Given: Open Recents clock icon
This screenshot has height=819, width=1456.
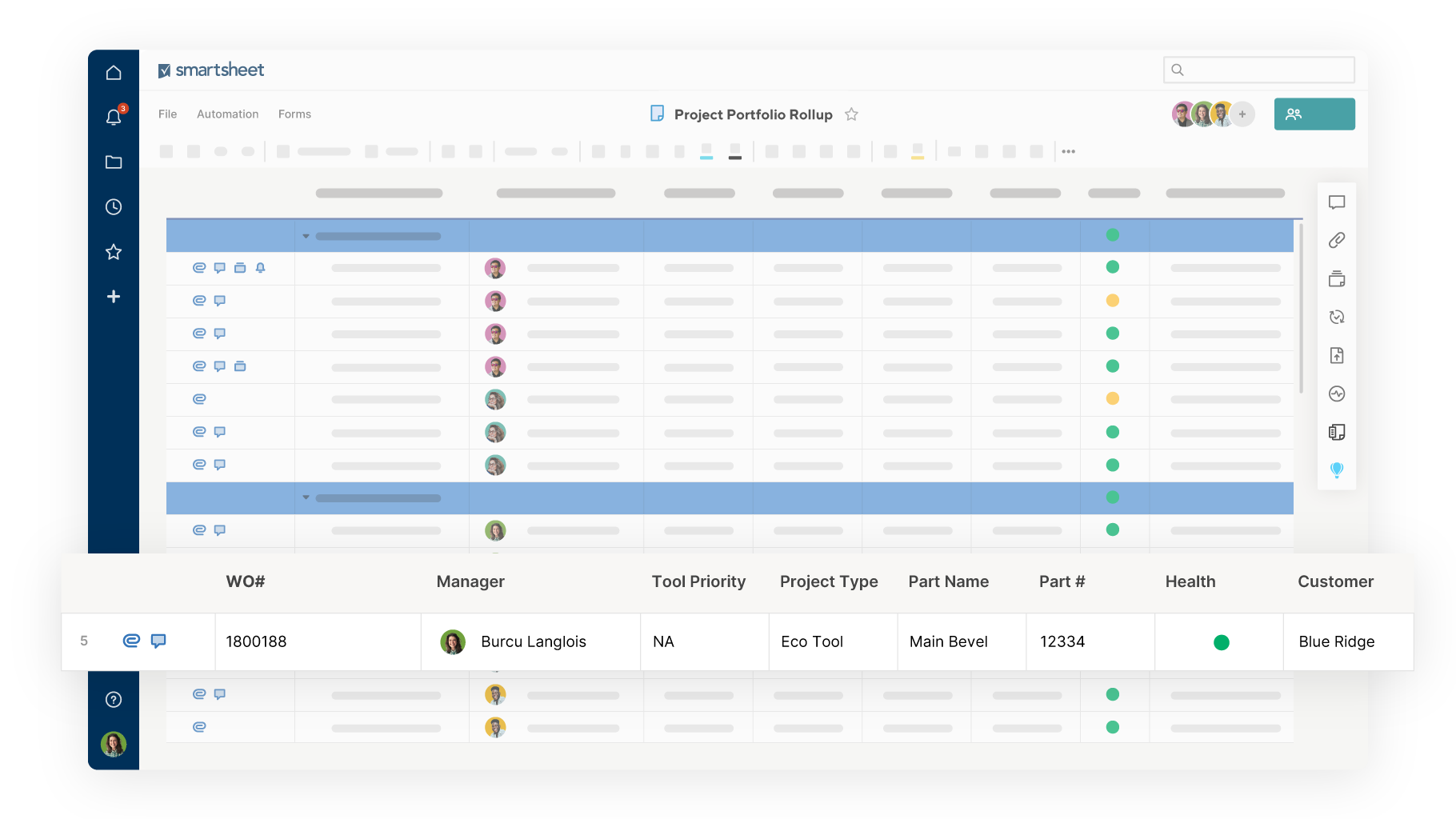Looking at the screenshot, I should [114, 207].
